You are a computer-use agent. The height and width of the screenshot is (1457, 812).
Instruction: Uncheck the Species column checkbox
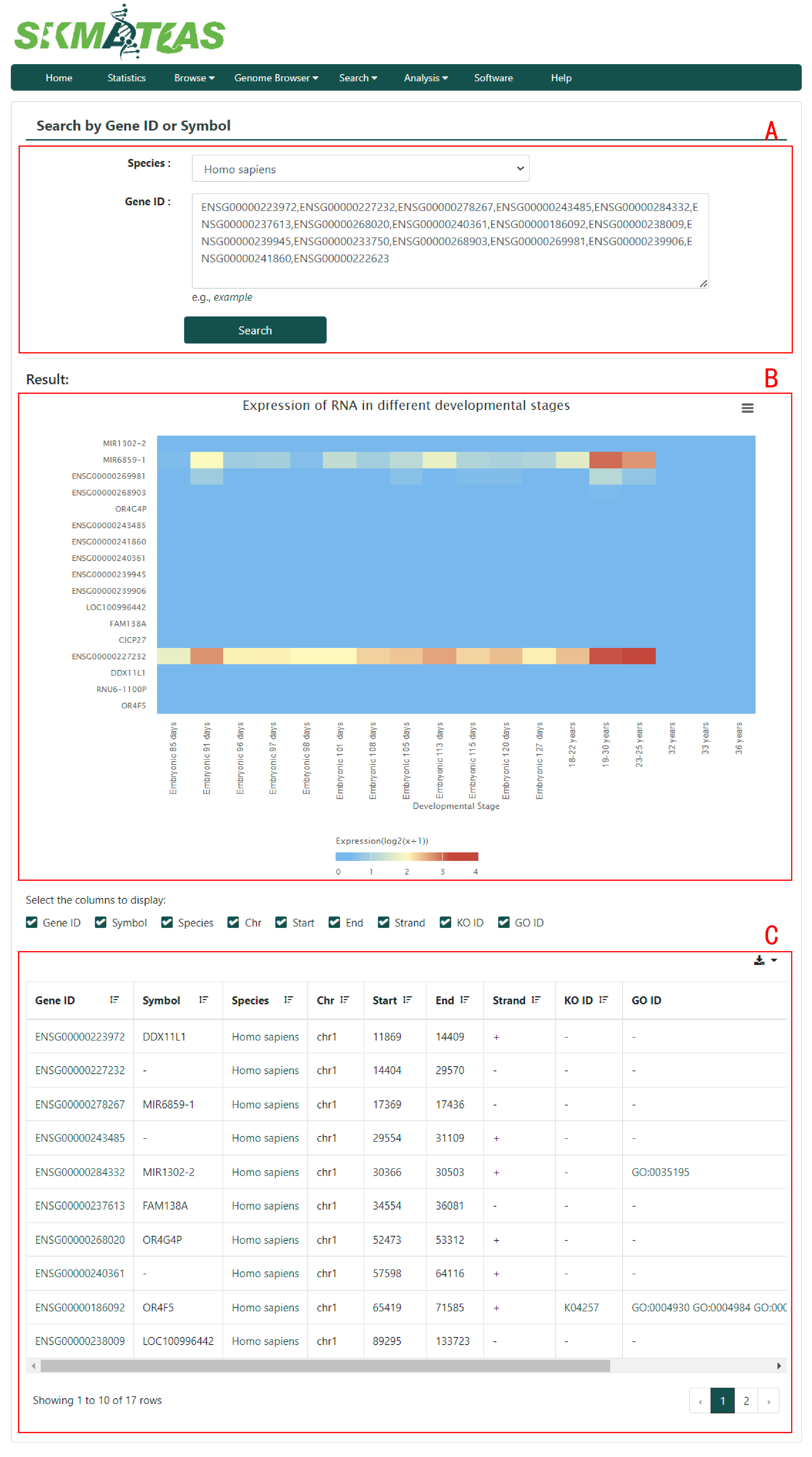tap(167, 922)
